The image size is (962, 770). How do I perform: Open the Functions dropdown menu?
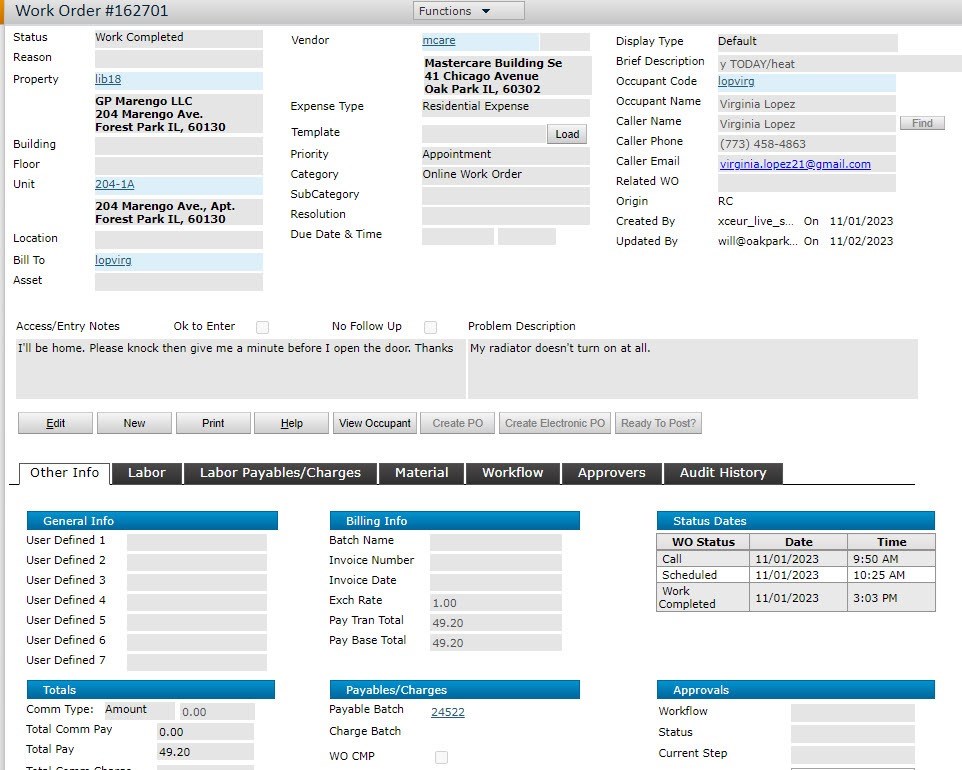pyautogui.click(x=468, y=11)
